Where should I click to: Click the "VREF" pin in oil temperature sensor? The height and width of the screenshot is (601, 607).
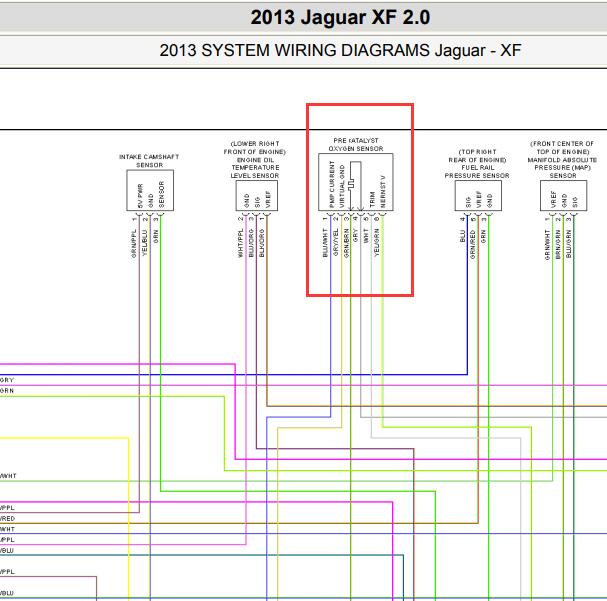(x=268, y=200)
